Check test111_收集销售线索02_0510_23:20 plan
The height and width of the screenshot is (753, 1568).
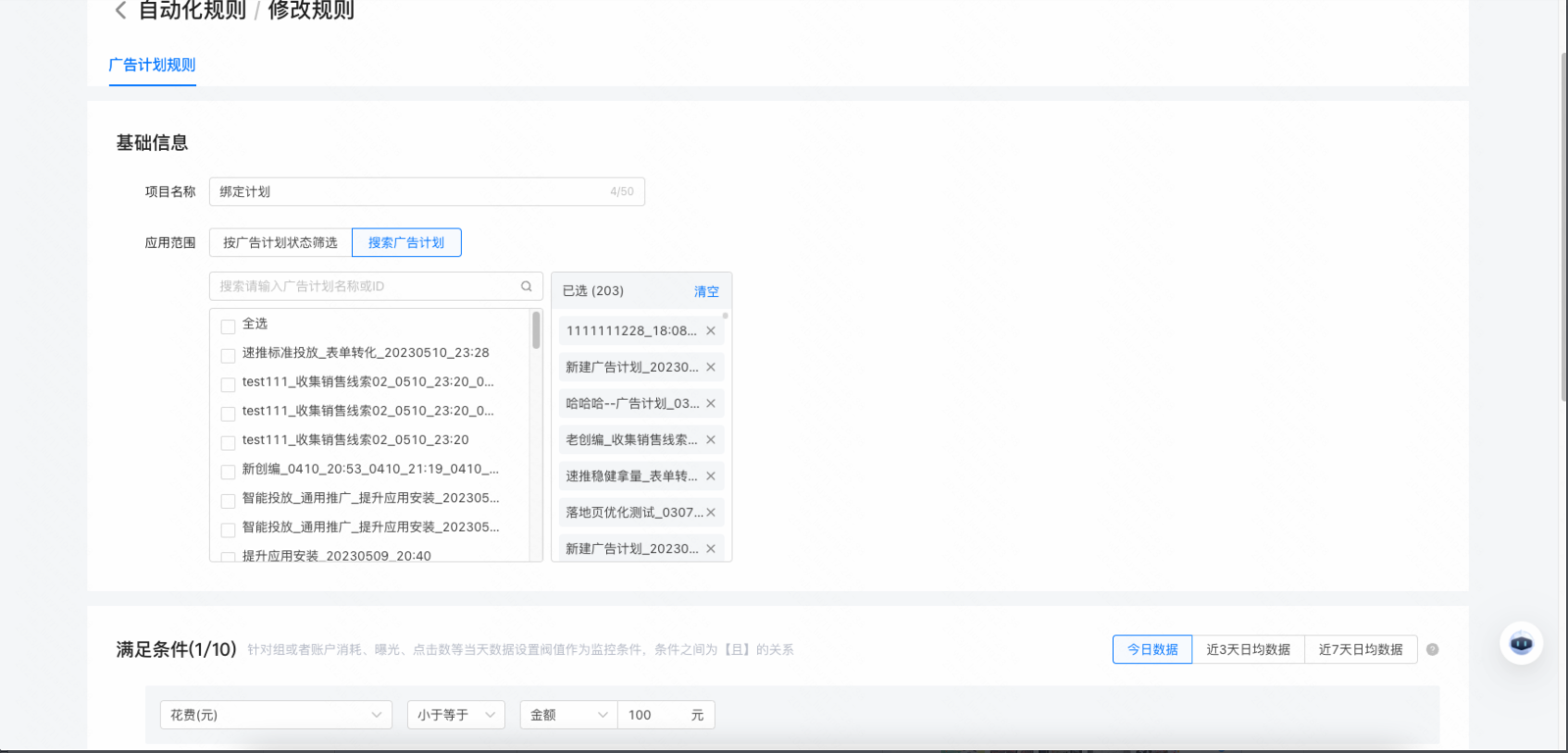(x=228, y=442)
